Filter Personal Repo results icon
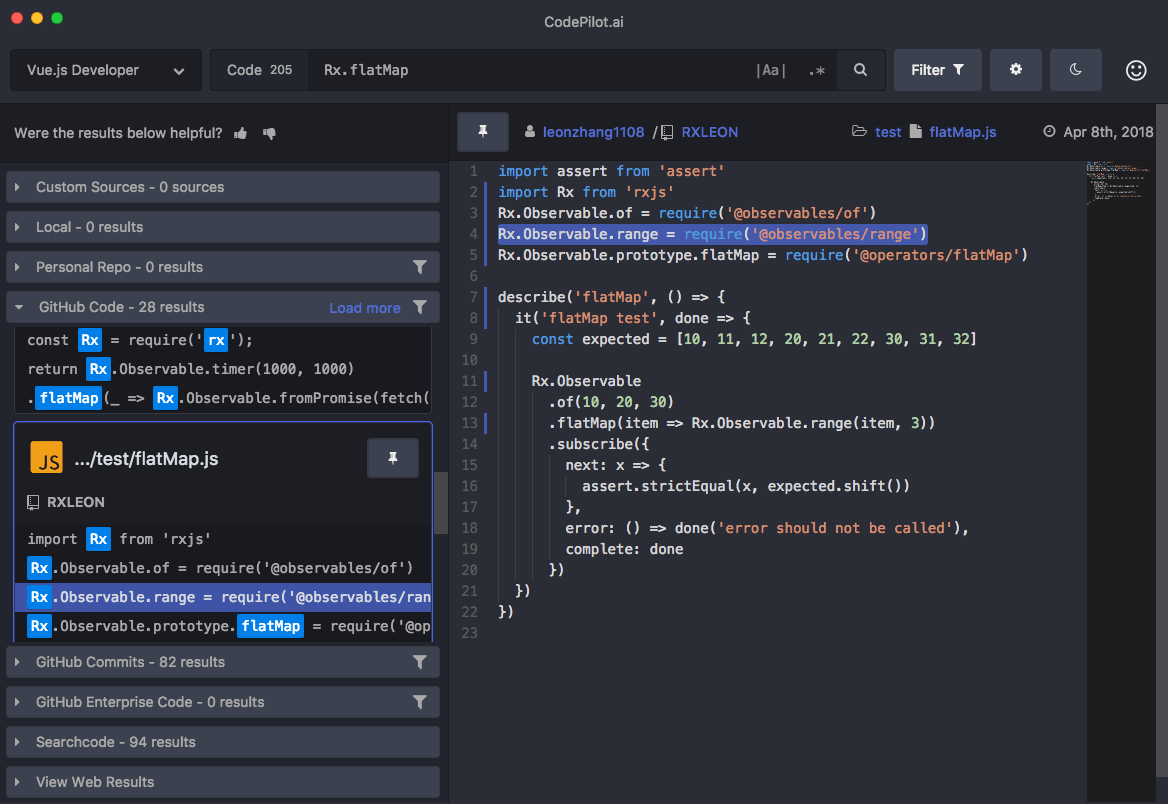The height and width of the screenshot is (804, 1168). (x=420, y=267)
